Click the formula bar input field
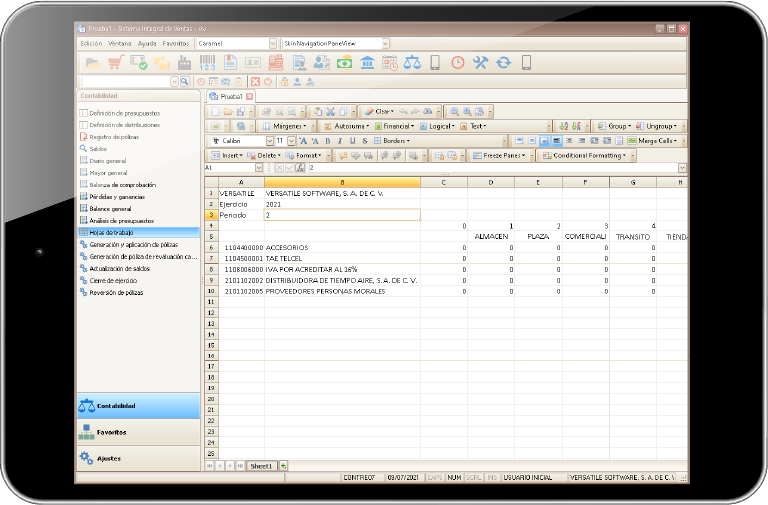Screen dimensions: 768x505 pyautogui.click(x=493, y=168)
